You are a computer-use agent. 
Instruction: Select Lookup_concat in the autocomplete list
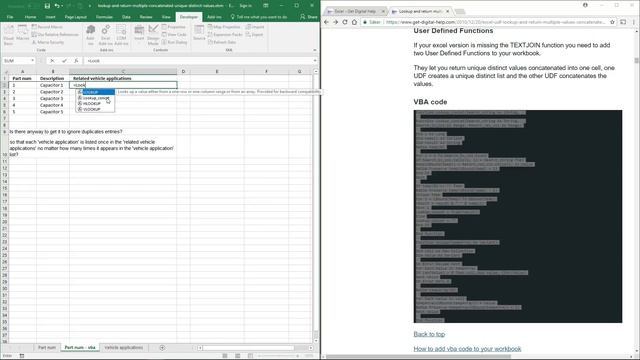[96, 98]
